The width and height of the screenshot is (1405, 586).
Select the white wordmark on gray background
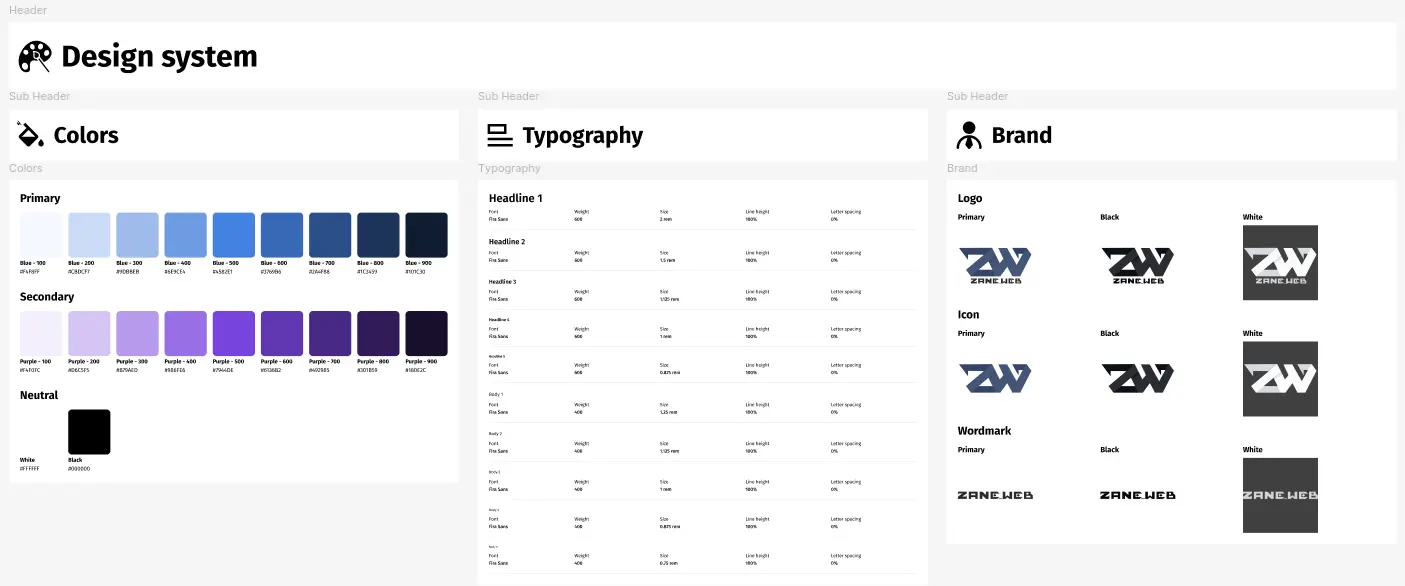click(1280, 494)
